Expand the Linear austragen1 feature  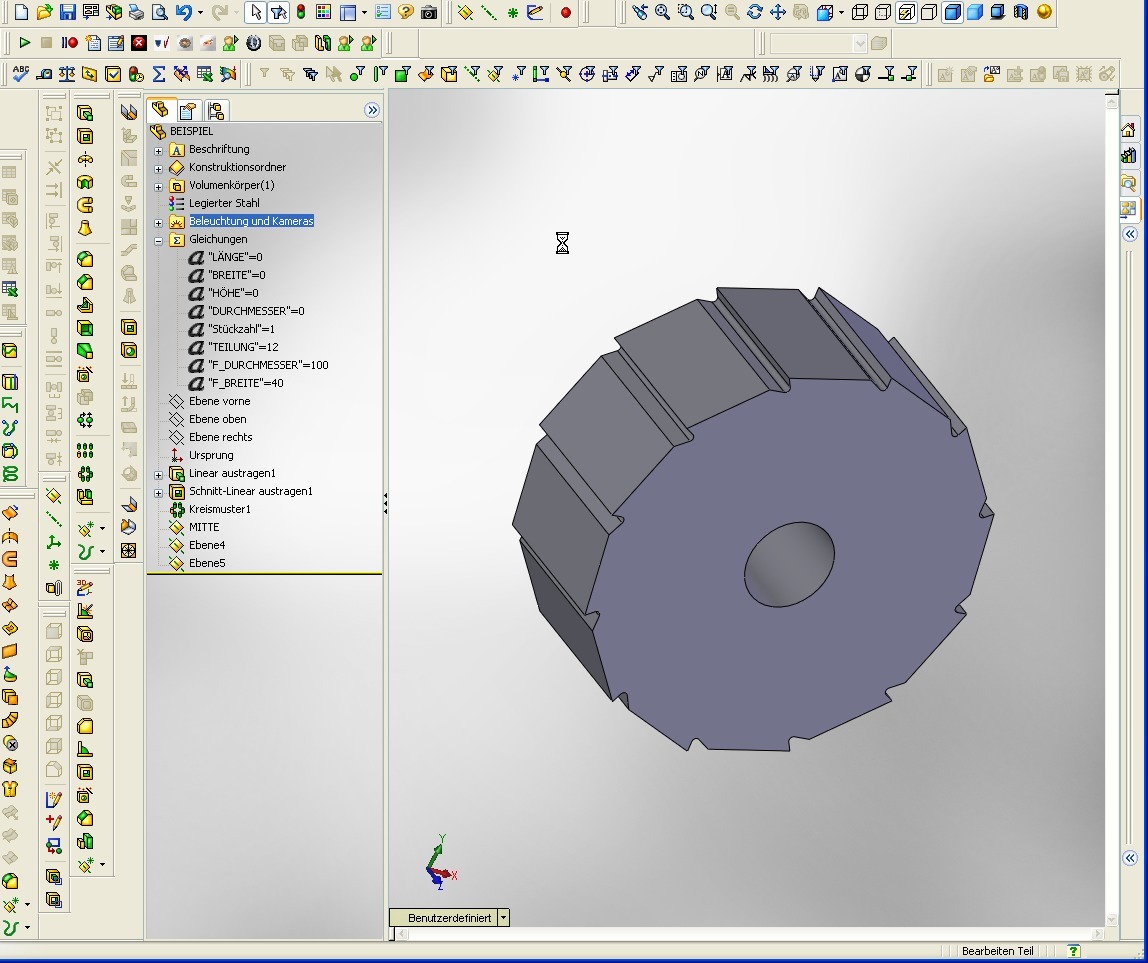tap(158, 474)
